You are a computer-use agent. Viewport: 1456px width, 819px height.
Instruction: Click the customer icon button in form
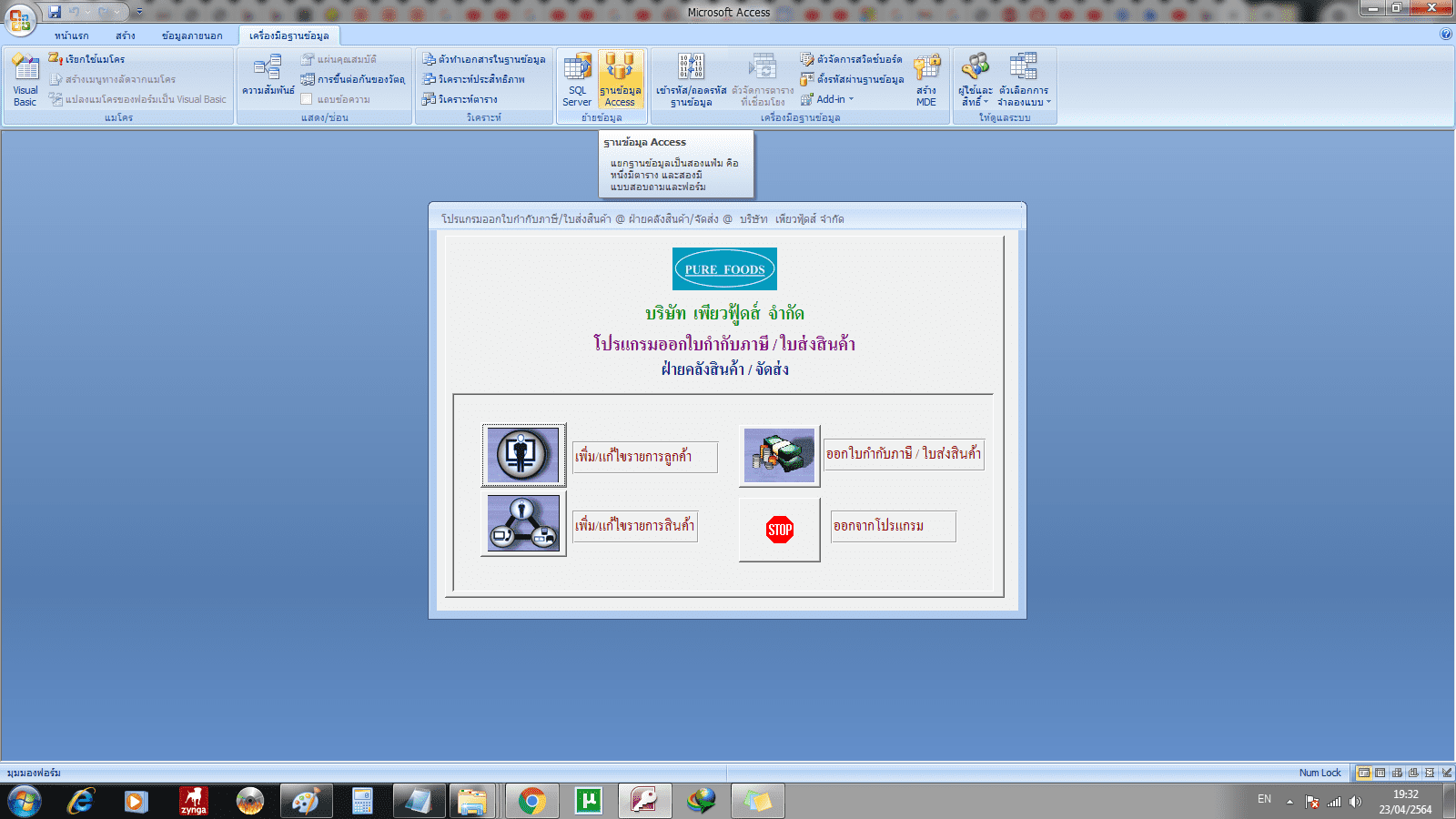point(523,455)
